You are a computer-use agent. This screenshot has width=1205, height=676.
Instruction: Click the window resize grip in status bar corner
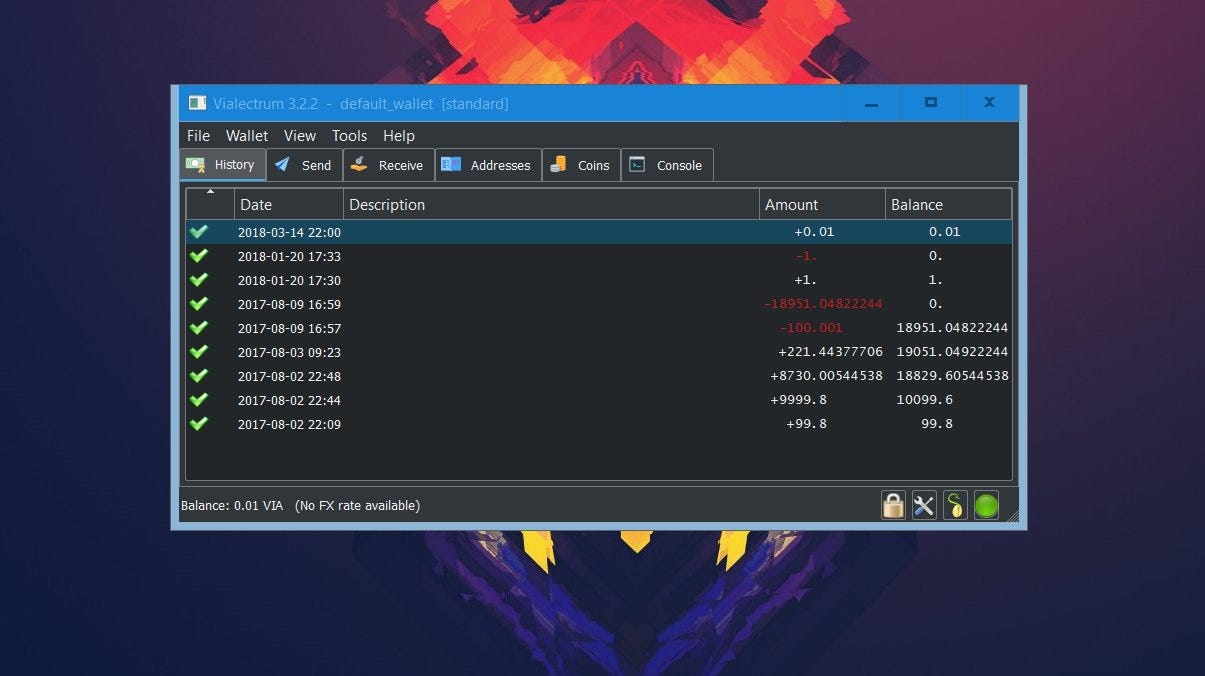[1012, 516]
